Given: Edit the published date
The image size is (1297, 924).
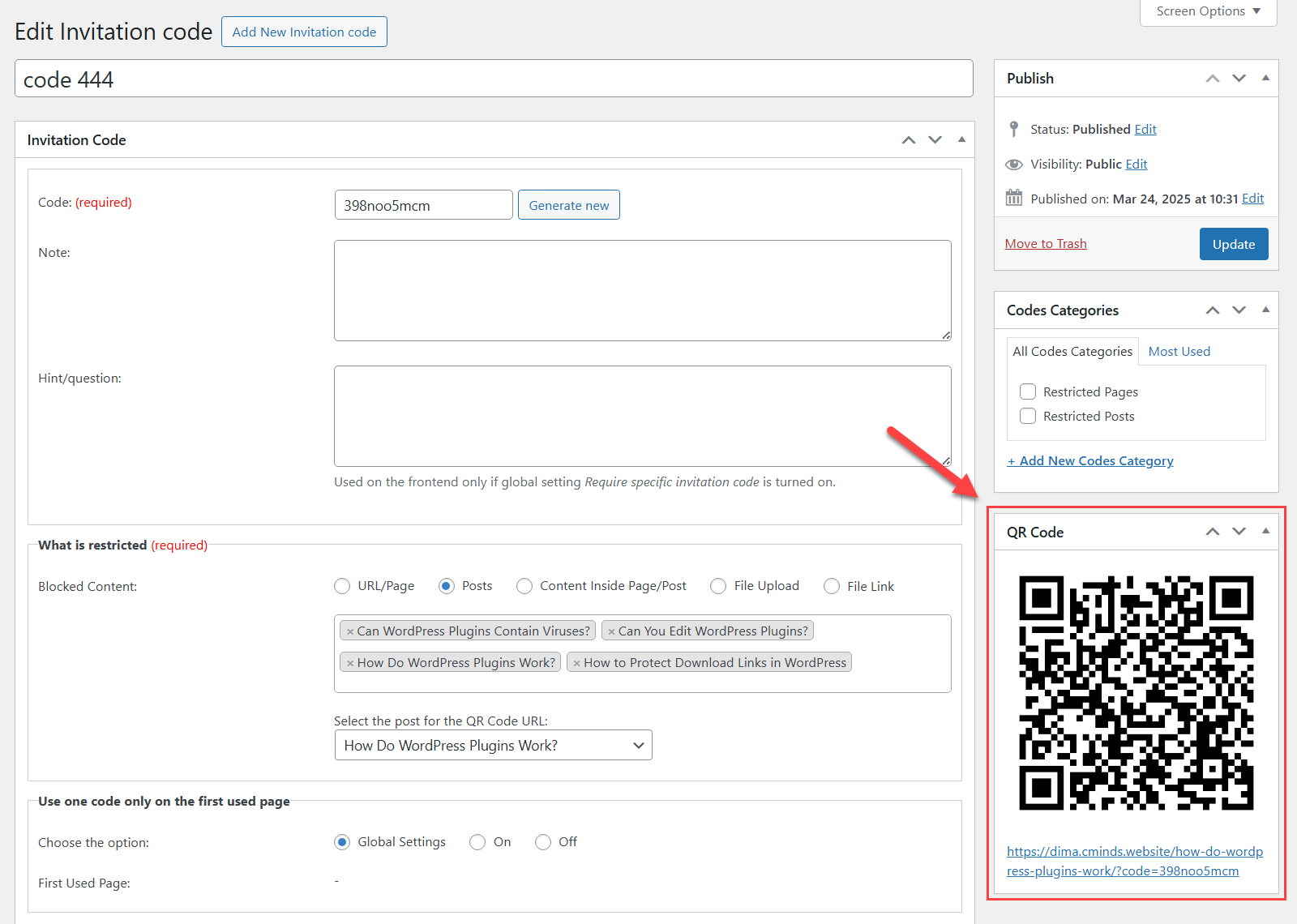Looking at the screenshot, I should pos(1252,199).
